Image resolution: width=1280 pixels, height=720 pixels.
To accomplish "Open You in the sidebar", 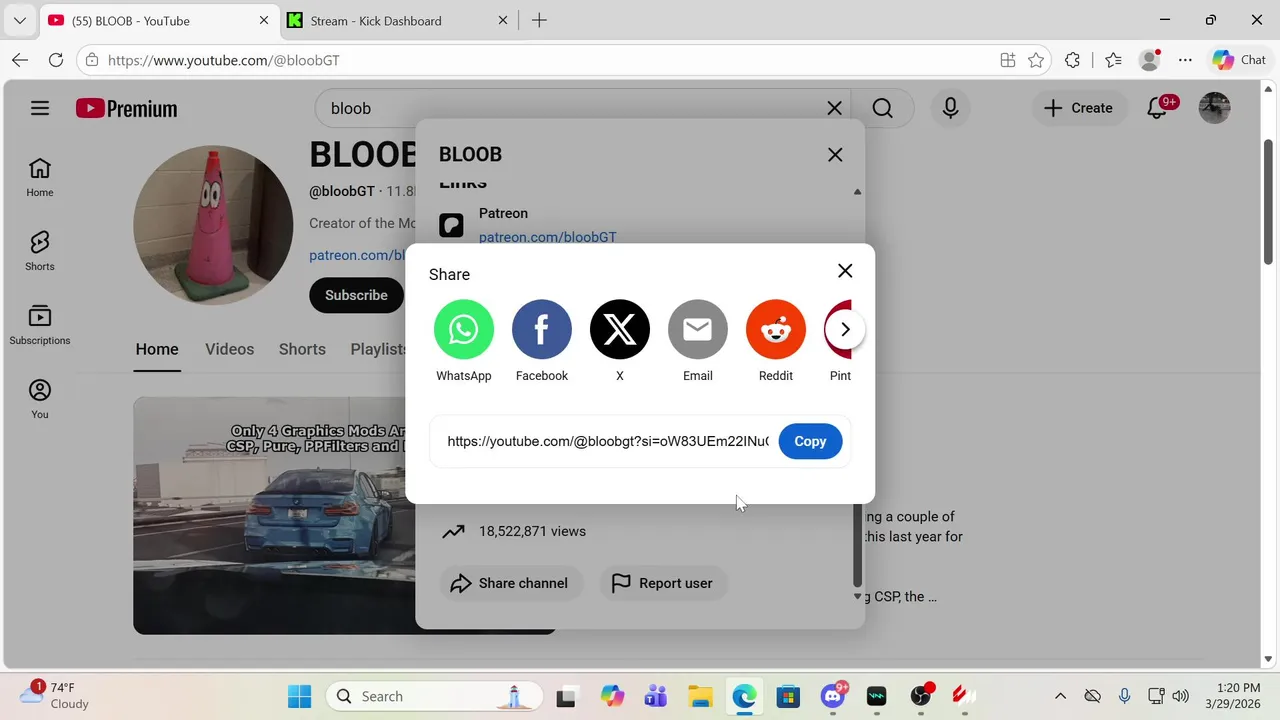I will point(40,399).
